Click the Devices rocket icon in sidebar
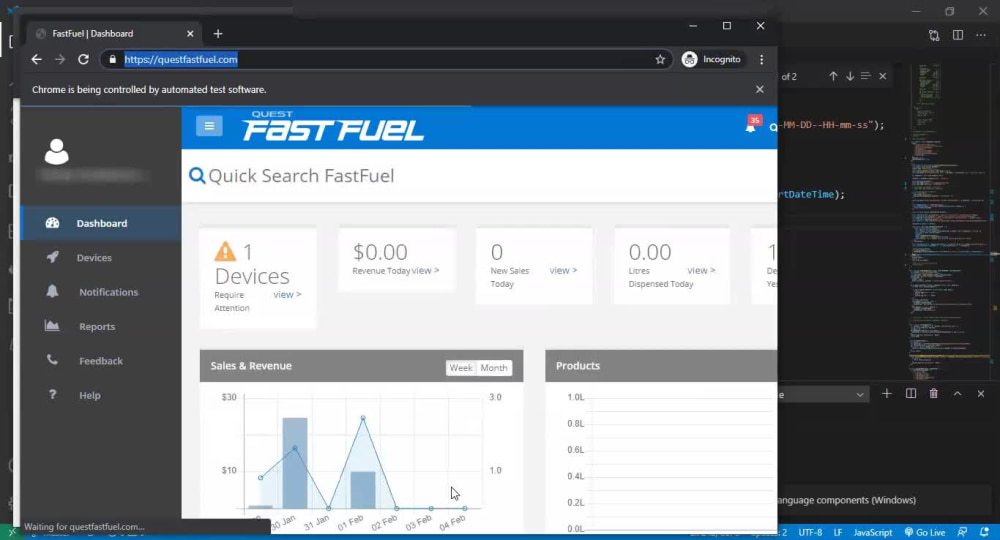Image resolution: width=1000 pixels, height=540 pixels. tap(52, 257)
